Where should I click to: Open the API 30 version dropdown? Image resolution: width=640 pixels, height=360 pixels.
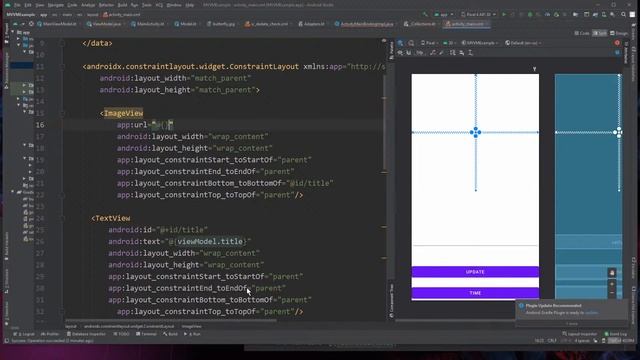point(449,43)
